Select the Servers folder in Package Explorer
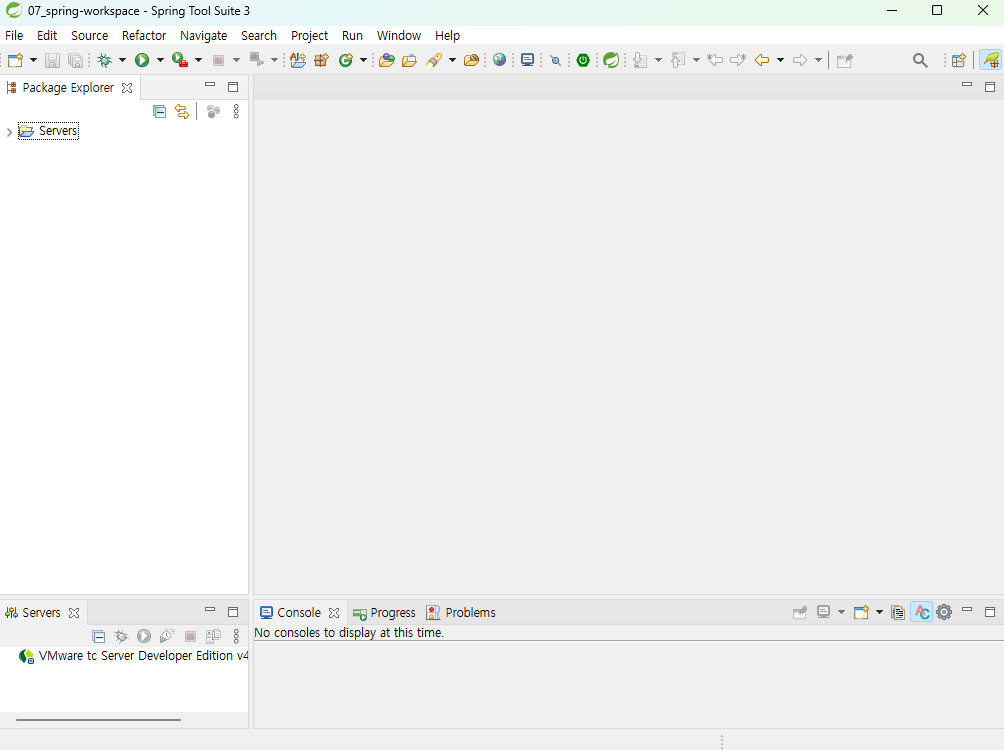Viewport: 1004px width, 750px height. click(x=49, y=131)
